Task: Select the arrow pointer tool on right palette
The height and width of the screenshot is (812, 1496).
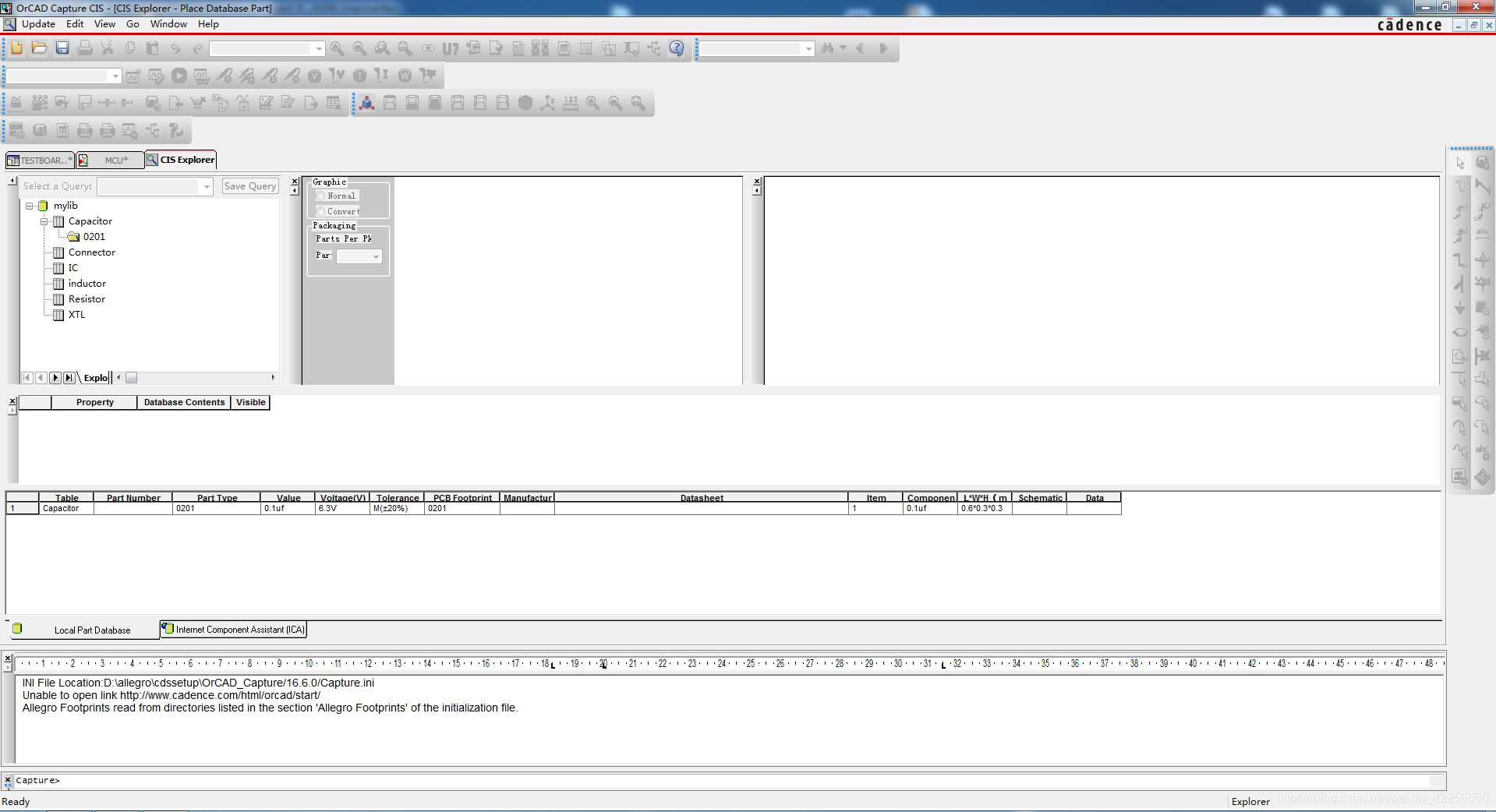Action: pyautogui.click(x=1459, y=163)
